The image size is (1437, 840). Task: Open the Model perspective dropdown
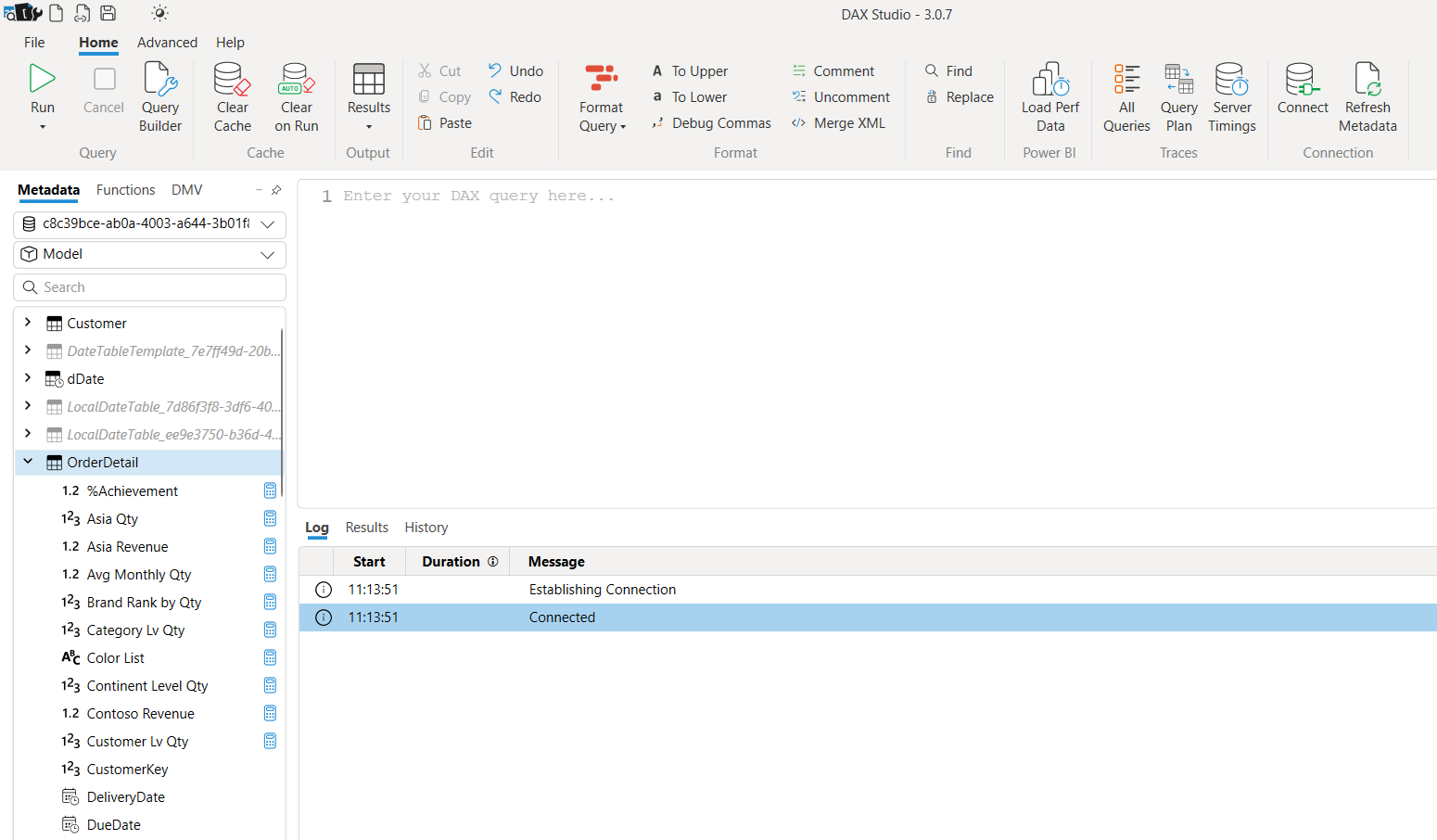point(268,254)
